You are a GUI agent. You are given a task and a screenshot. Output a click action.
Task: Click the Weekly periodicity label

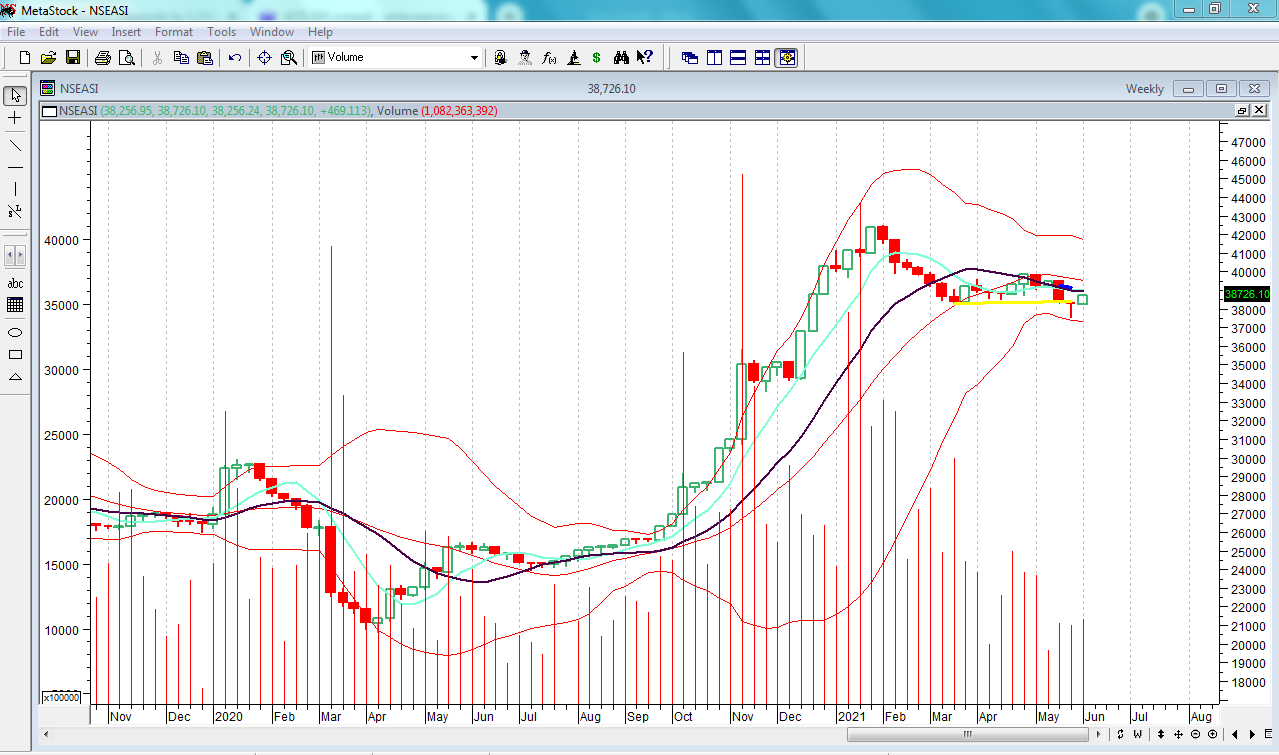pos(1144,88)
